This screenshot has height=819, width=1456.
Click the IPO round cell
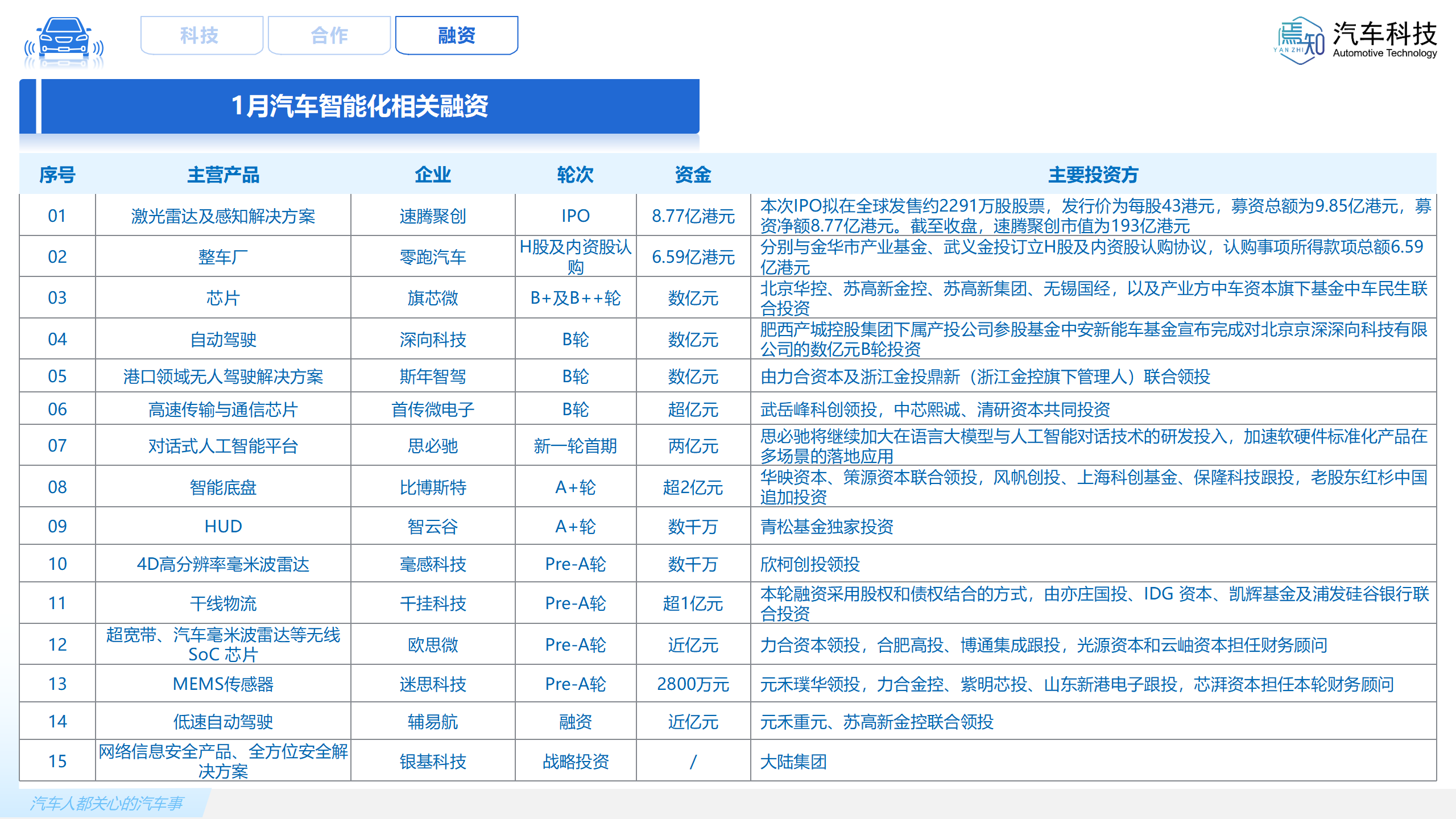pos(575,216)
